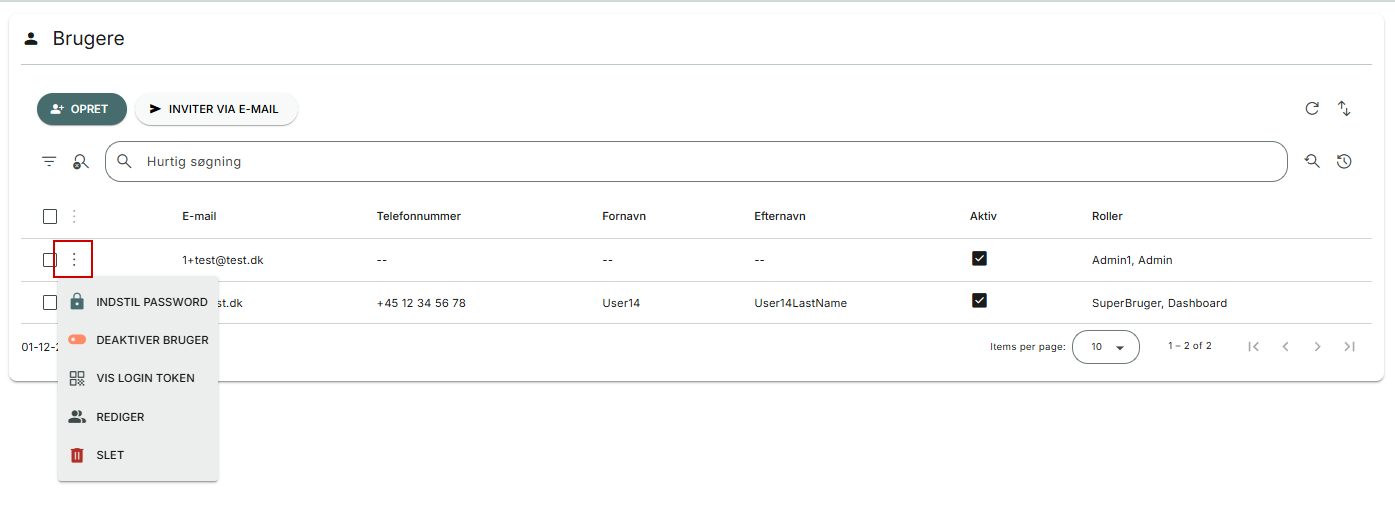Go to the next page arrow

[x=1317, y=347]
